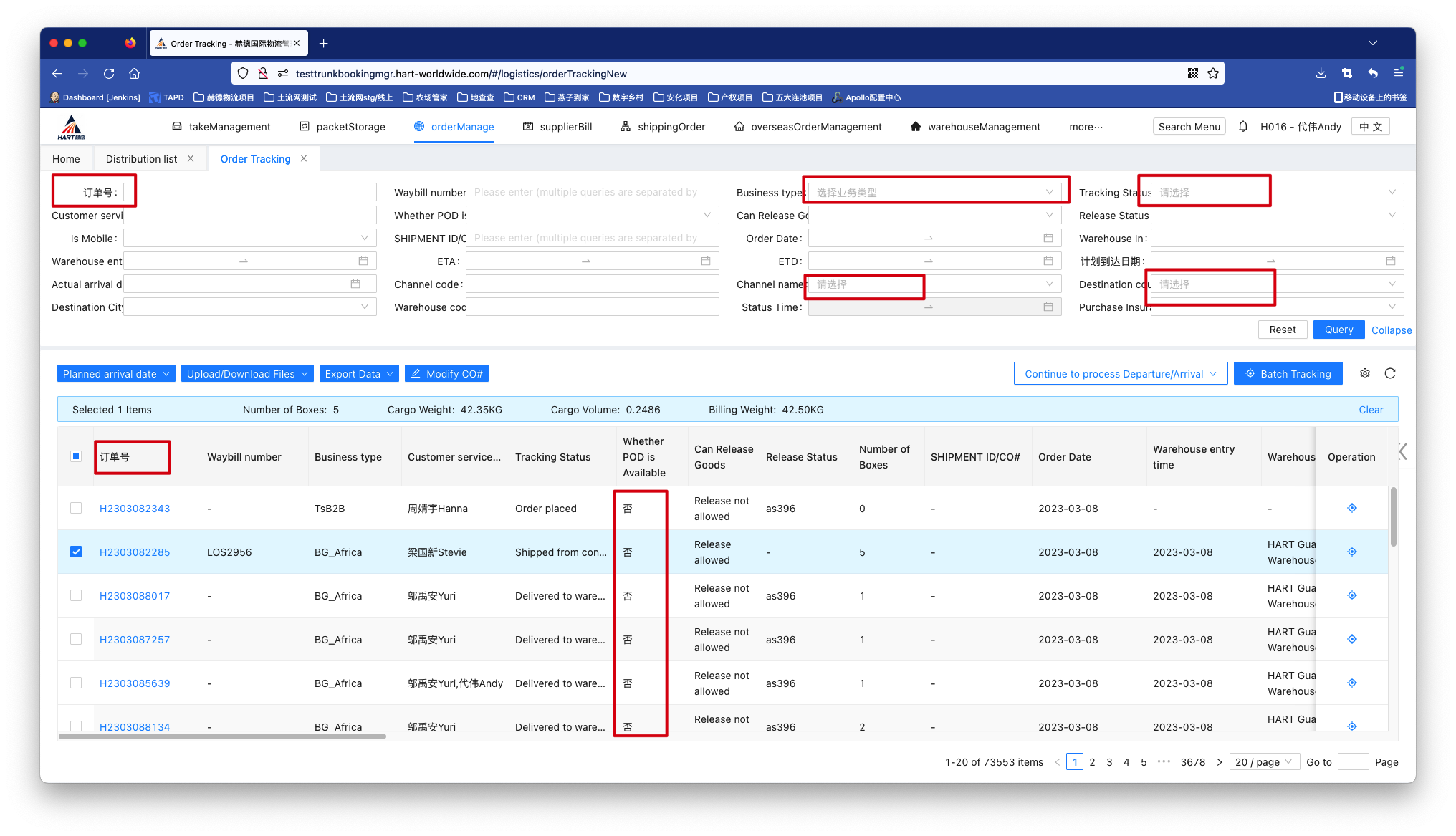The height and width of the screenshot is (836, 1456).
Task: Toggle the select-all header checkbox
Action: tap(76, 456)
